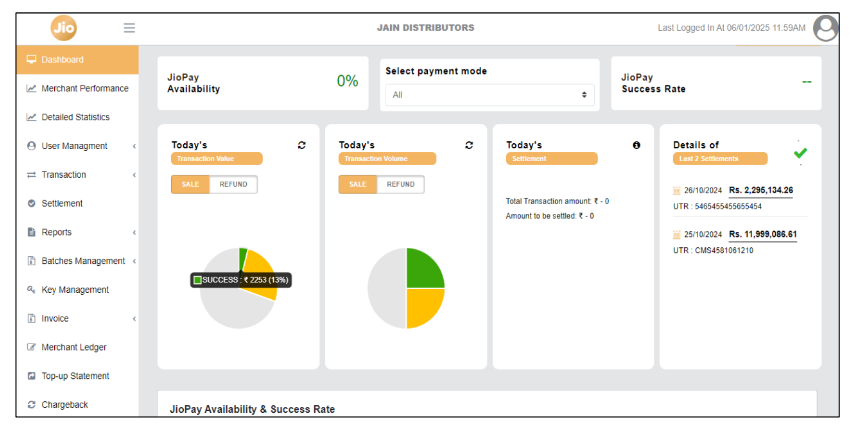Open Detailed Statistics from the sidebar
The width and height of the screenshot is (856, 429).
click(x=78, y=117)
